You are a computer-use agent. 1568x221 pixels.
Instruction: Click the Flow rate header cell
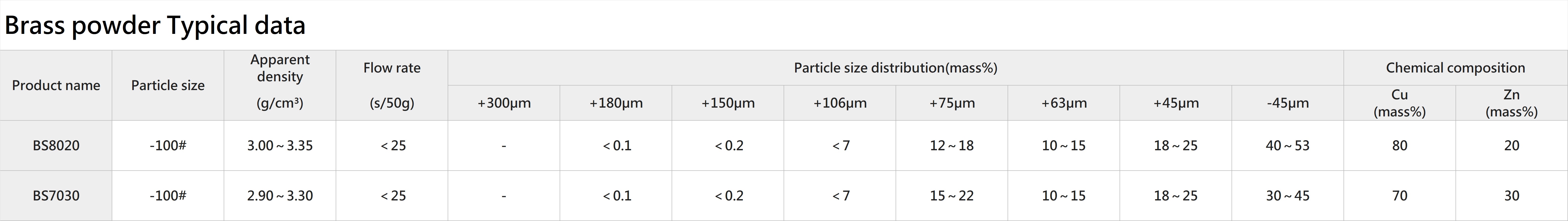click(392, 85)
